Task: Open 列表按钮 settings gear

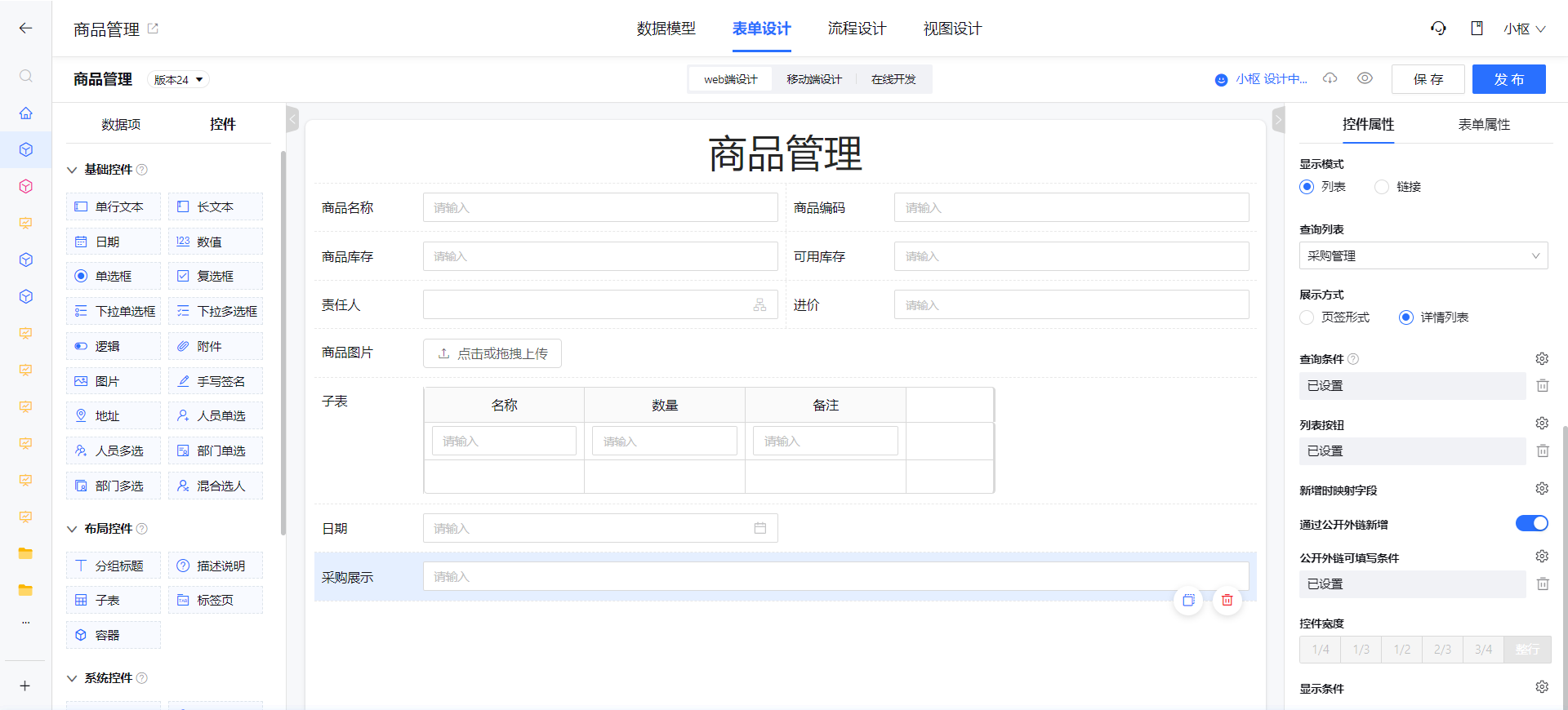Action: [x=1542, y=423]
